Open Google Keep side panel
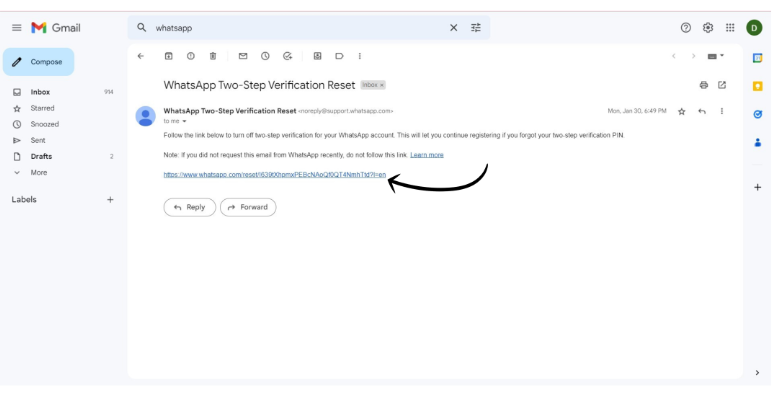The height and width of the screenshot is (401, 772). coord(758,86)
